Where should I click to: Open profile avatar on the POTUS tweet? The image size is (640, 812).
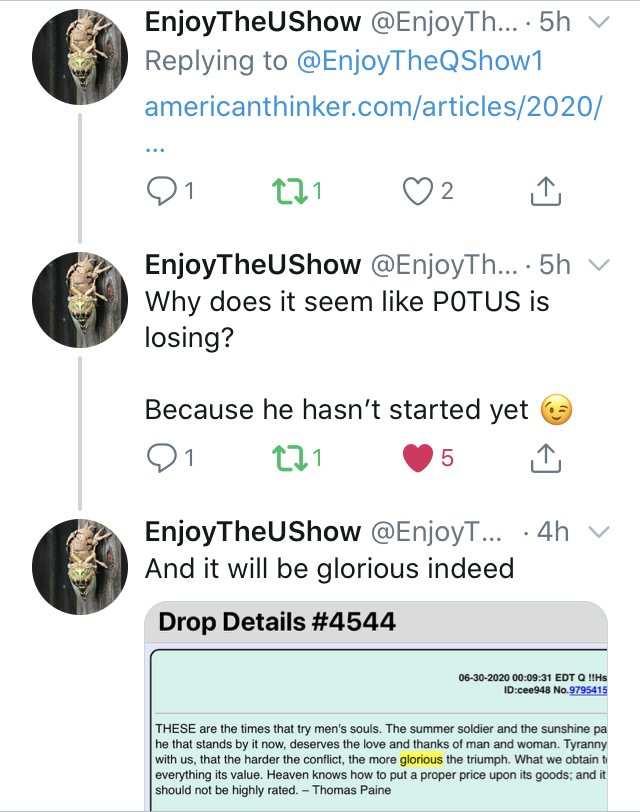click(80, 300)
